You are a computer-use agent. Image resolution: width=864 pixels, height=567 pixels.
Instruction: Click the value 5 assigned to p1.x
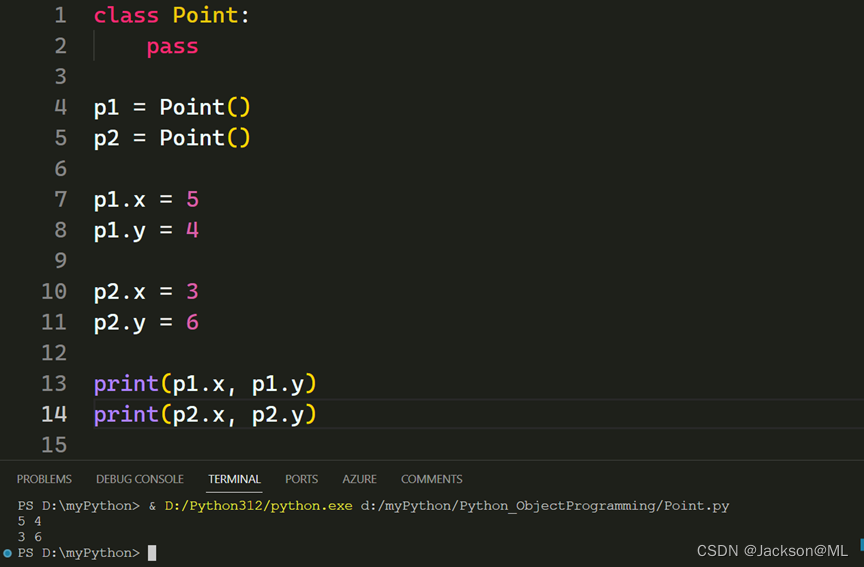192,199
